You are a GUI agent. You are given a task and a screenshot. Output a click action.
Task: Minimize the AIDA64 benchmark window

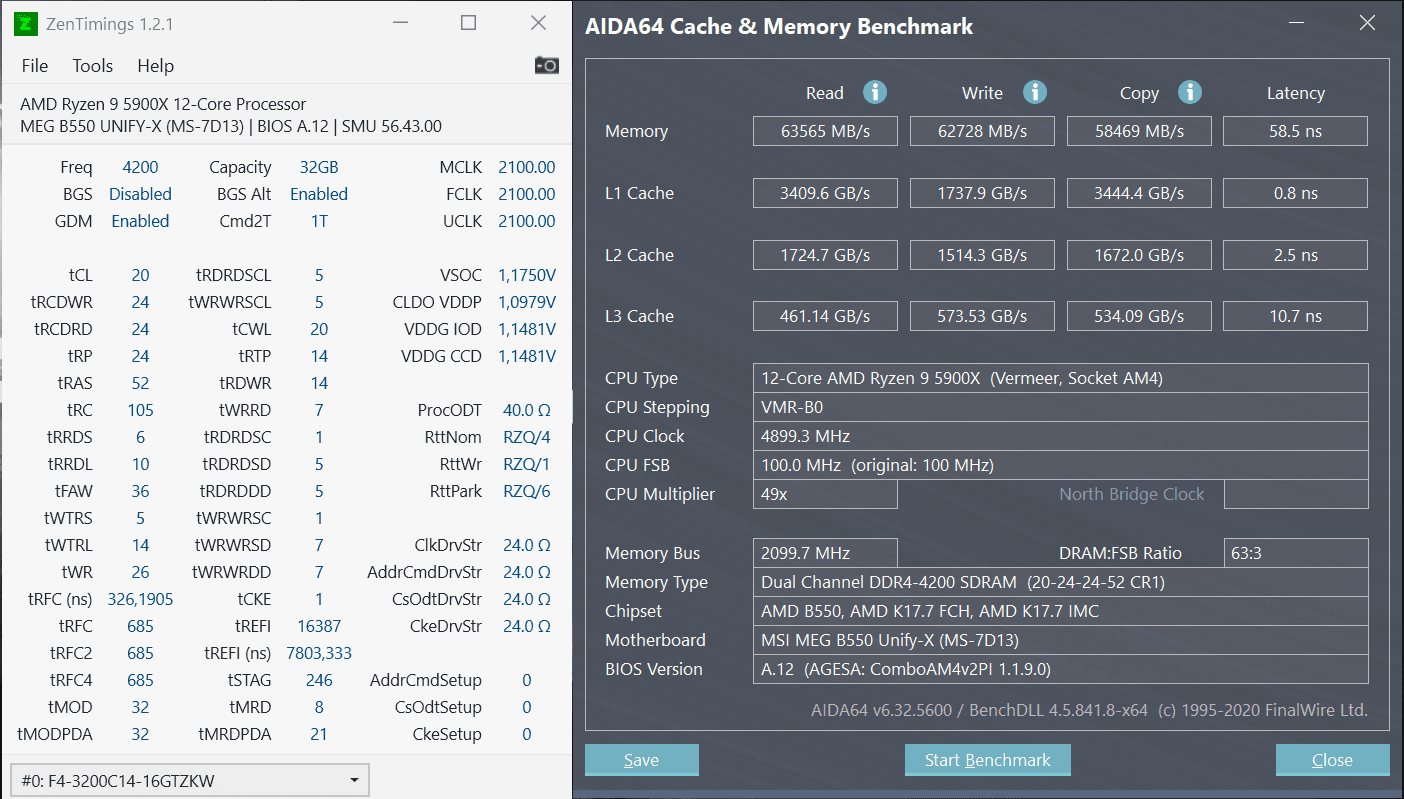click(1296, 23)
